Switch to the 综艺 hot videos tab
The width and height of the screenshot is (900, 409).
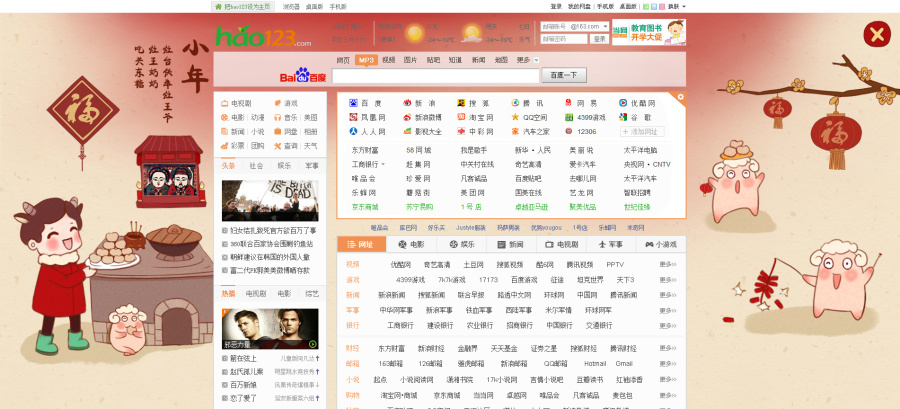312,294
